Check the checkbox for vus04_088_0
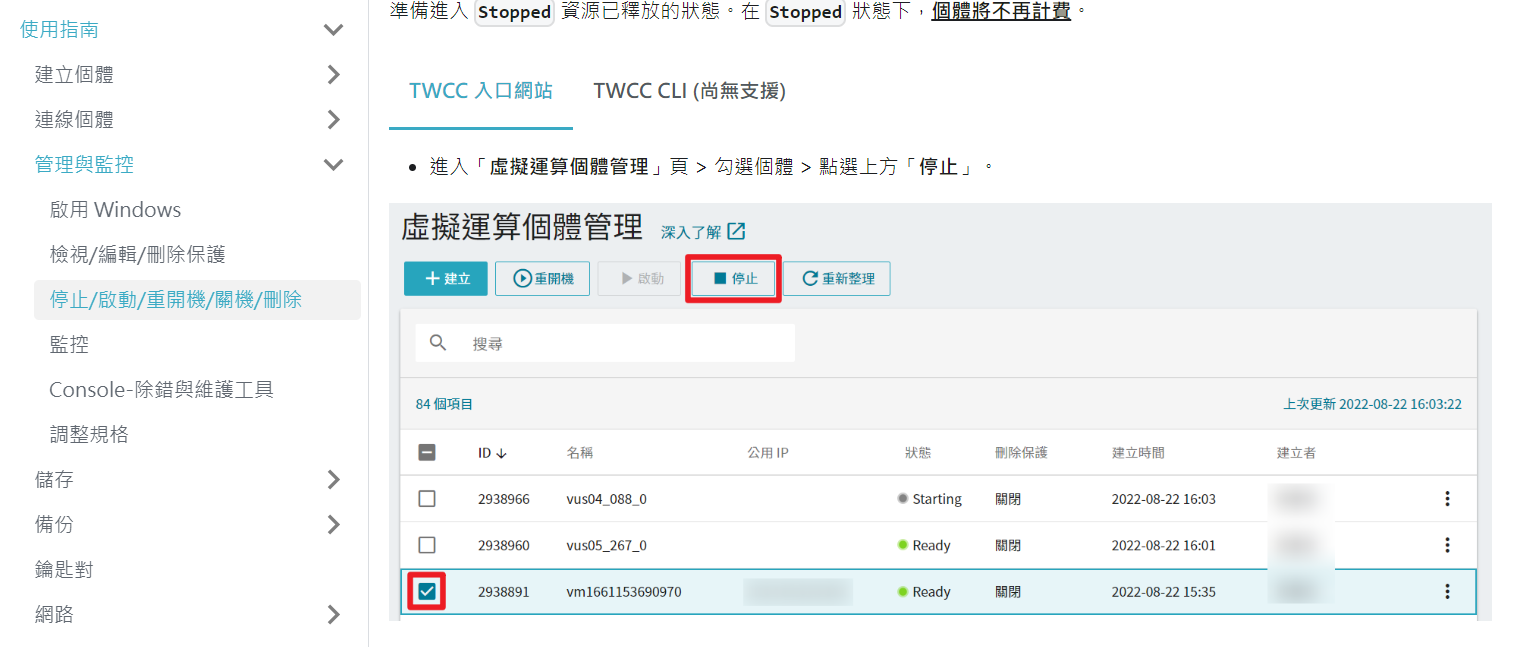The height and width of the screenshot is (647, 1521). tap(427, 498)
